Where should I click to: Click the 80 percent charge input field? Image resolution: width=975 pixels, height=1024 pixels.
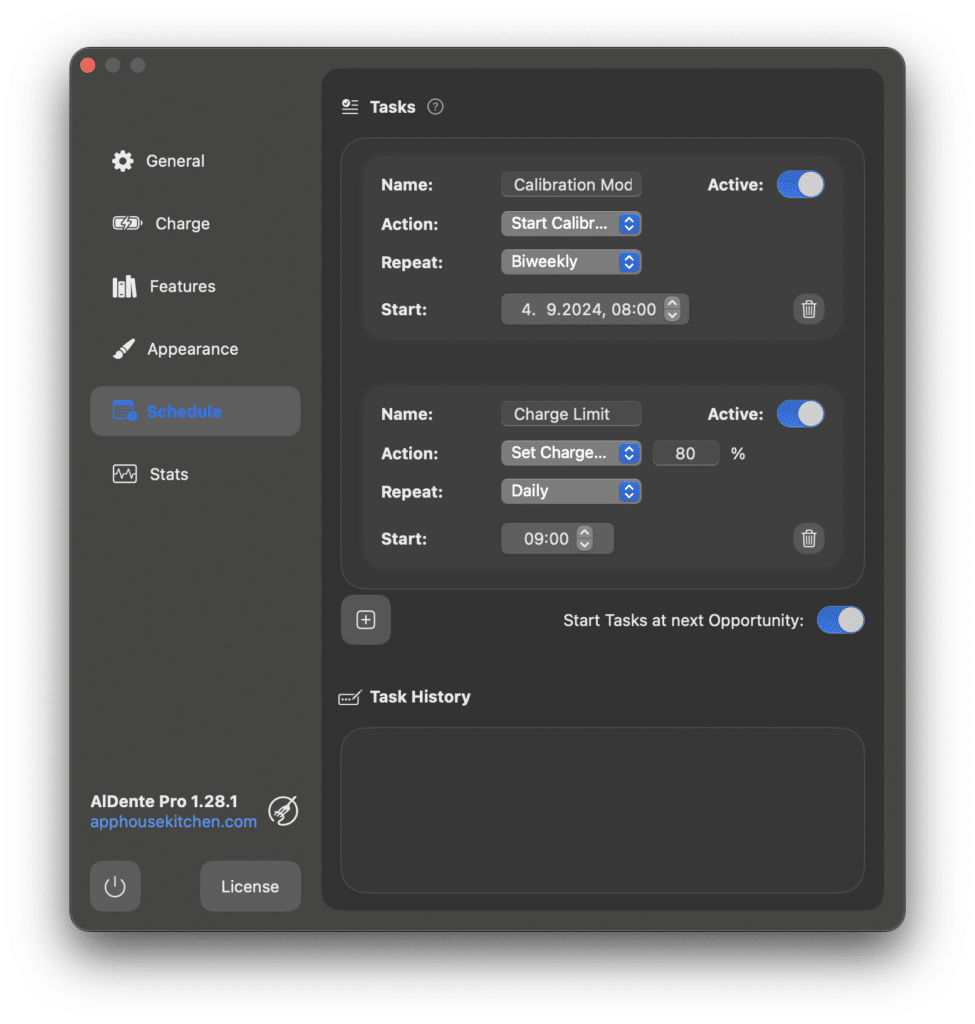tap(685, 453)
